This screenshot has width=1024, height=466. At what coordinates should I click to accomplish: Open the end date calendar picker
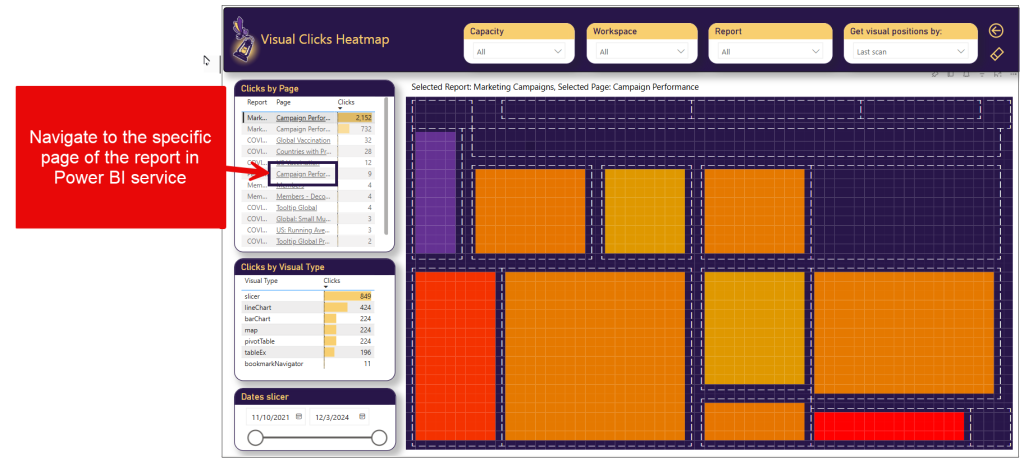(x=361, y=416)
